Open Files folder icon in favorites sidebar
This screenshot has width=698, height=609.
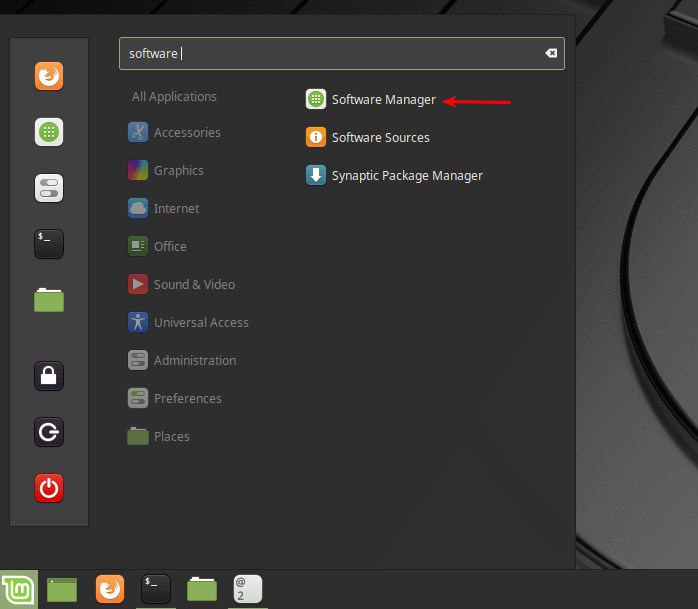49,299
